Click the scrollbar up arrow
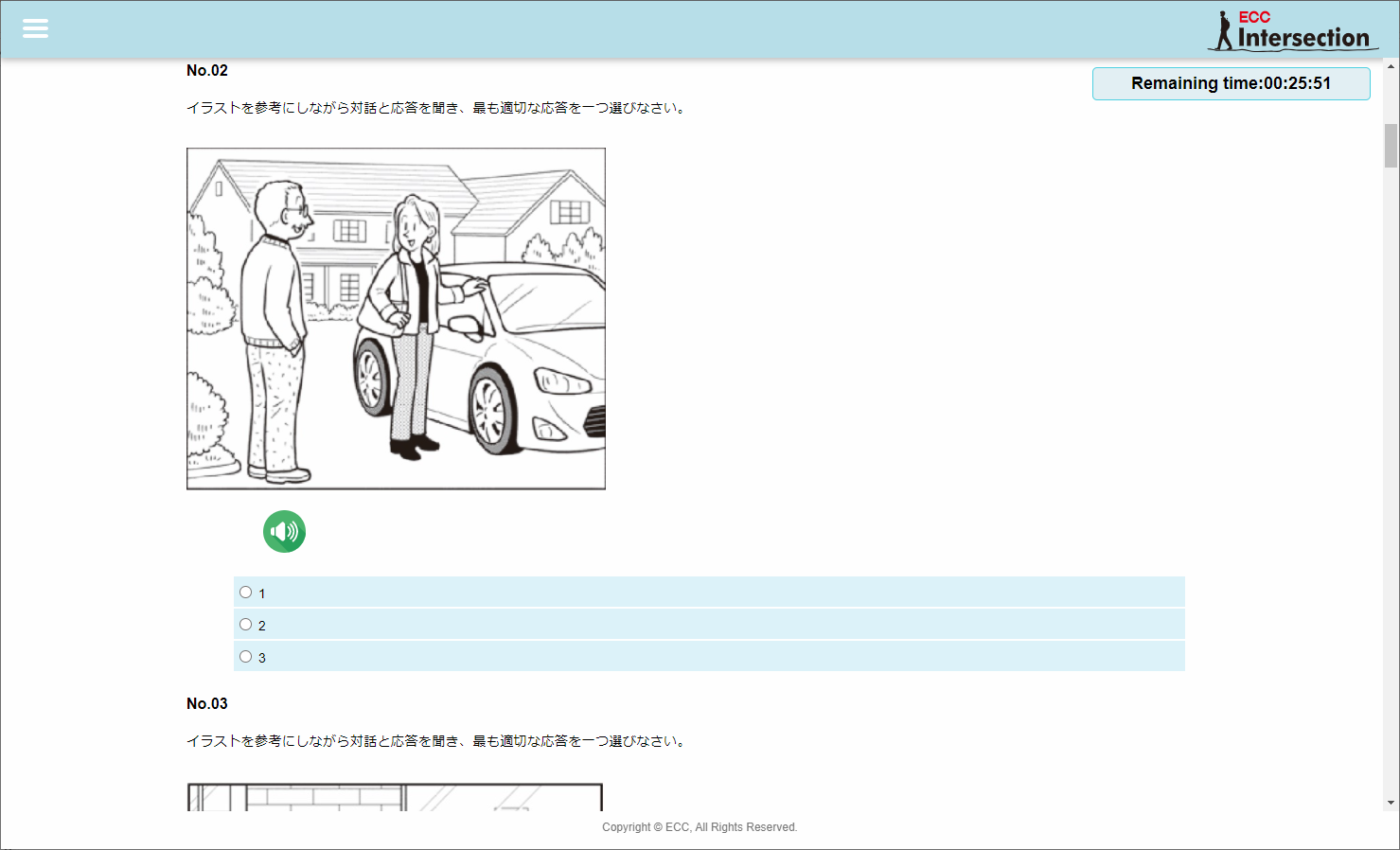The width and height of the screenshot is (1400, 850). (1391, 67)
